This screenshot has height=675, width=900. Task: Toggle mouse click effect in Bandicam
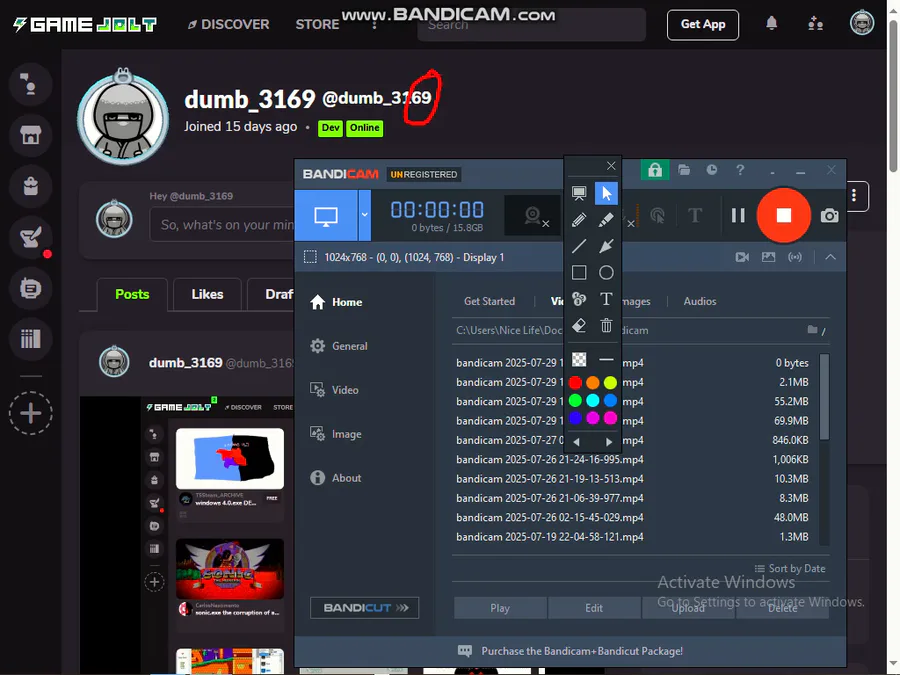click(658, 216)
